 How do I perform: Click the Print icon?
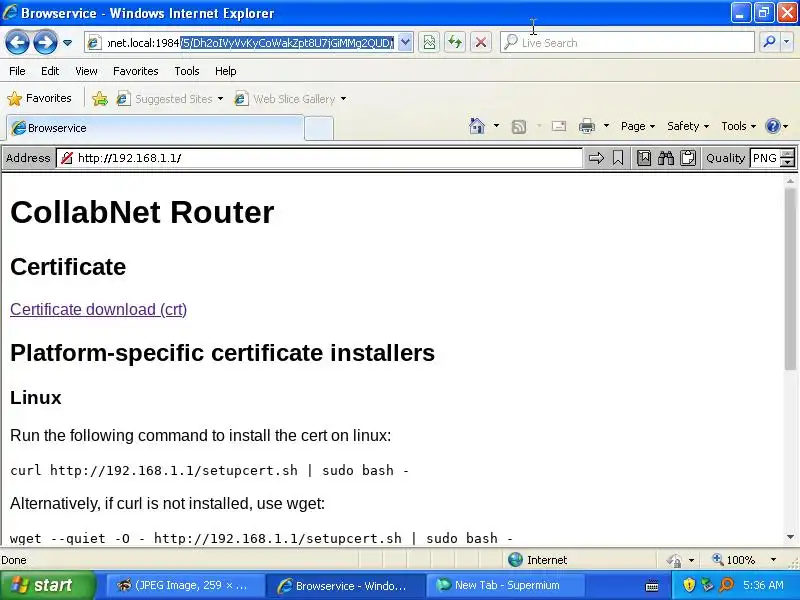tap(587, 126)
